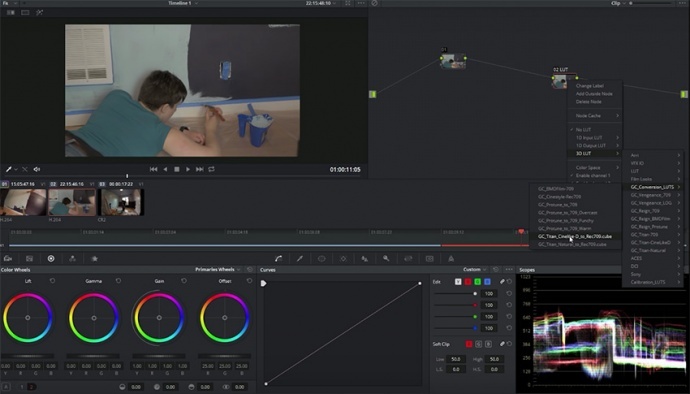The width and height of the screenshot is (690, 394).
Task: Choose Delete Node in context menu
Action: (588, 102)
